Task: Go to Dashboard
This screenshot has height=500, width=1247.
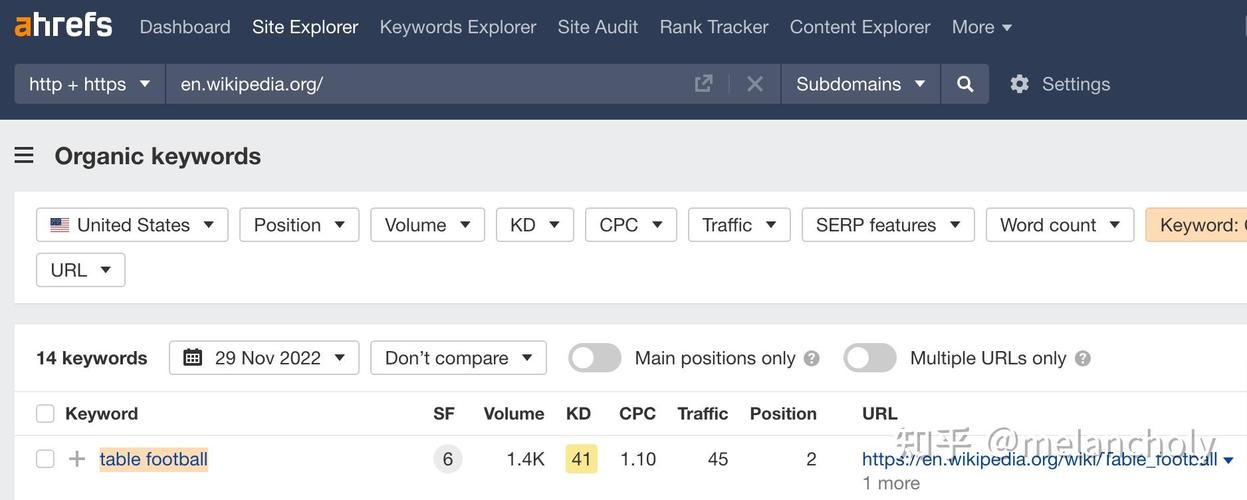Action: tap(185, 27)
